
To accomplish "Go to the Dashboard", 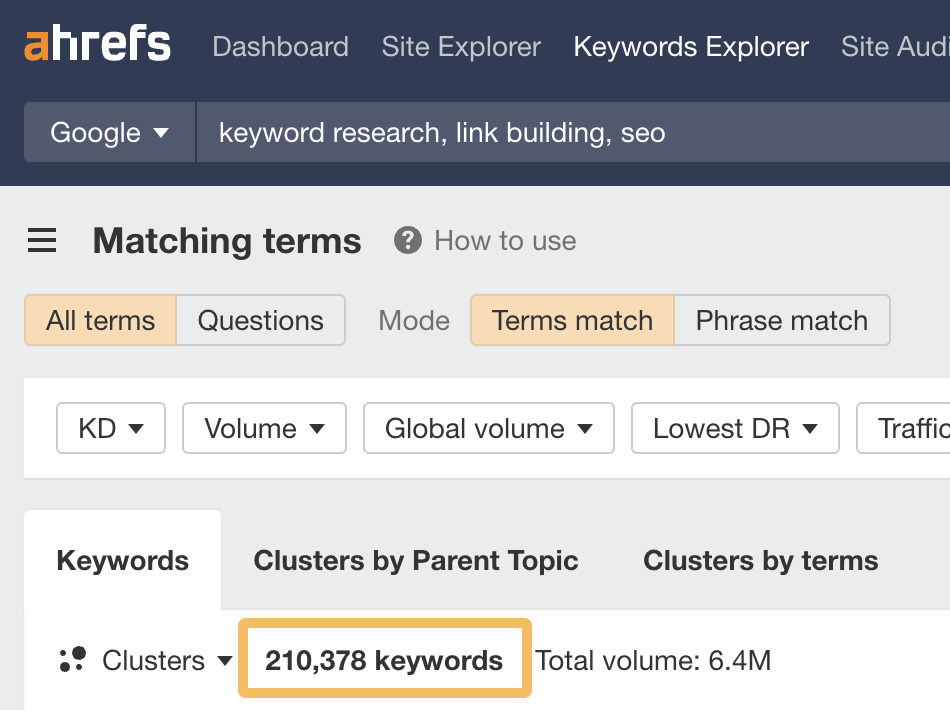I will pyautogui.click(x=280, y=47).
